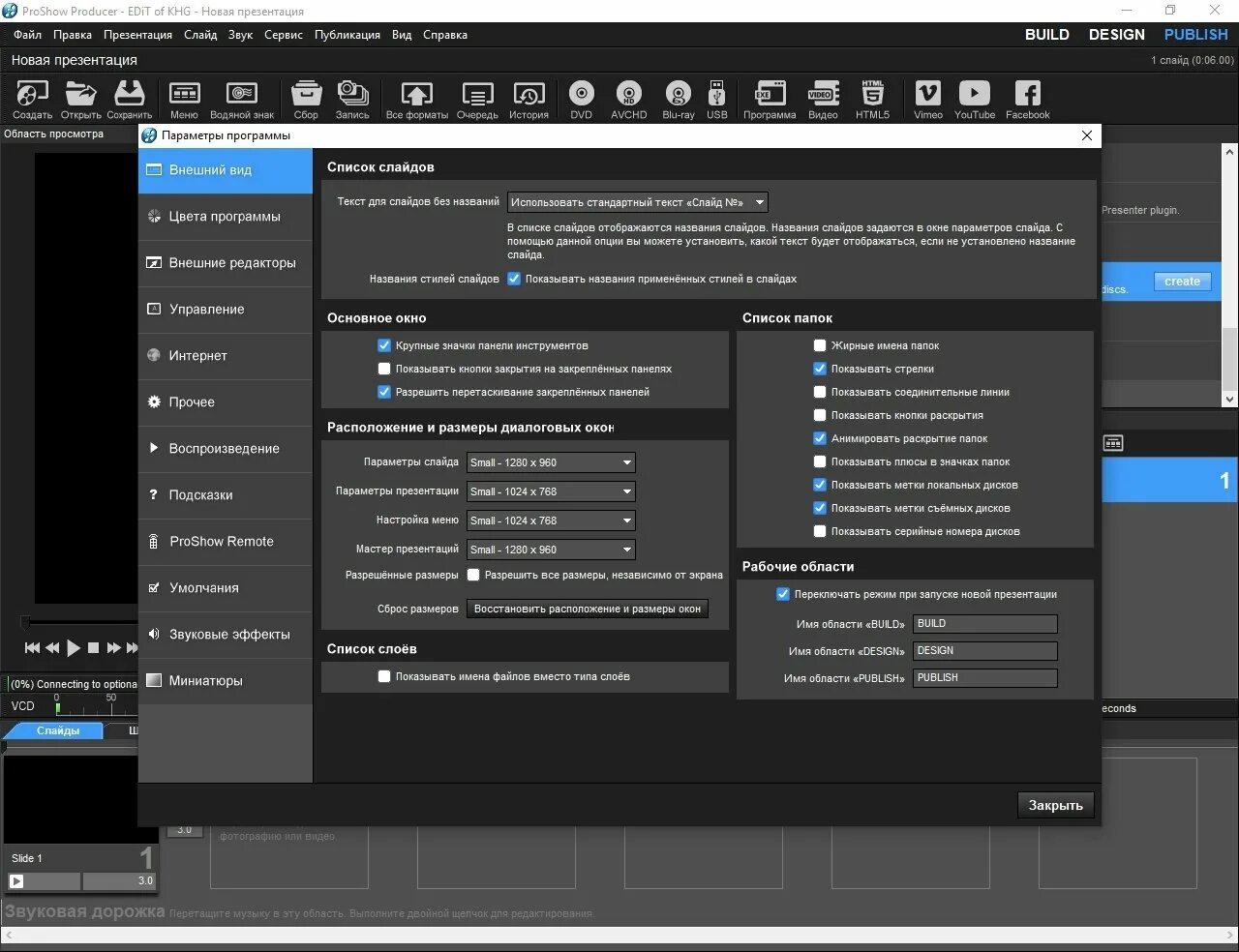The image size is (1239, 952).
Task: Click the Blu-ray output icon
Action: tap(679, 100)
